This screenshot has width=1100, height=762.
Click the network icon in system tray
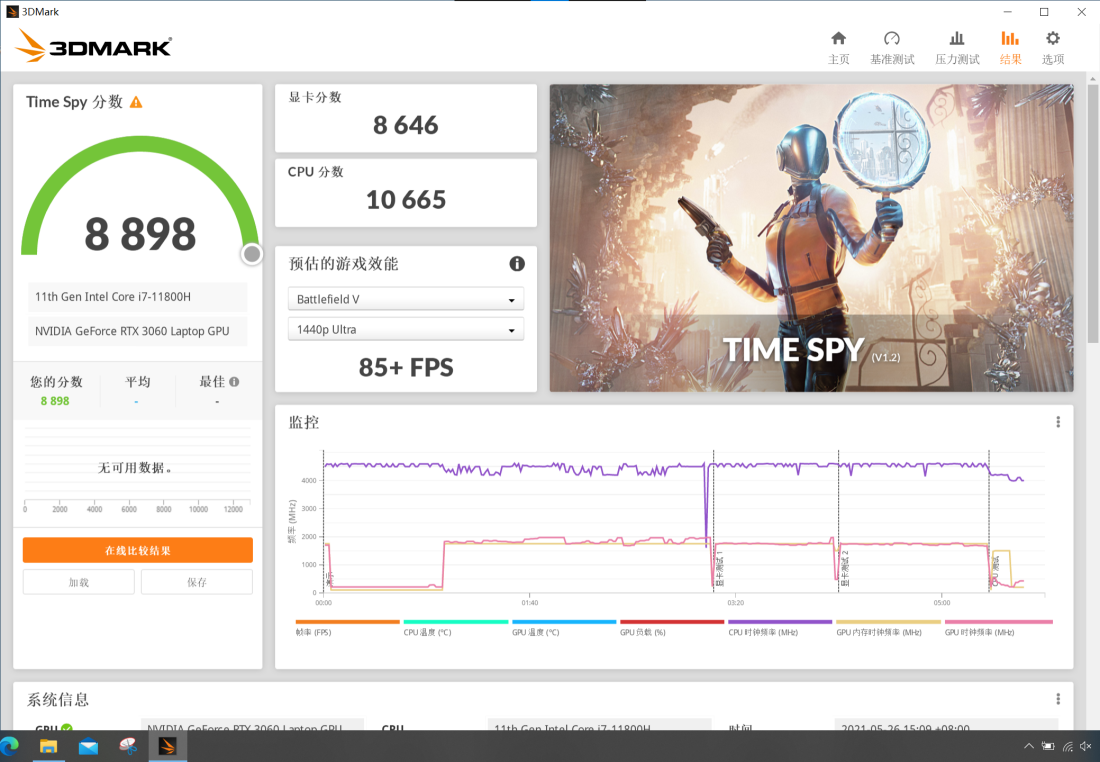coord(1068,746)
